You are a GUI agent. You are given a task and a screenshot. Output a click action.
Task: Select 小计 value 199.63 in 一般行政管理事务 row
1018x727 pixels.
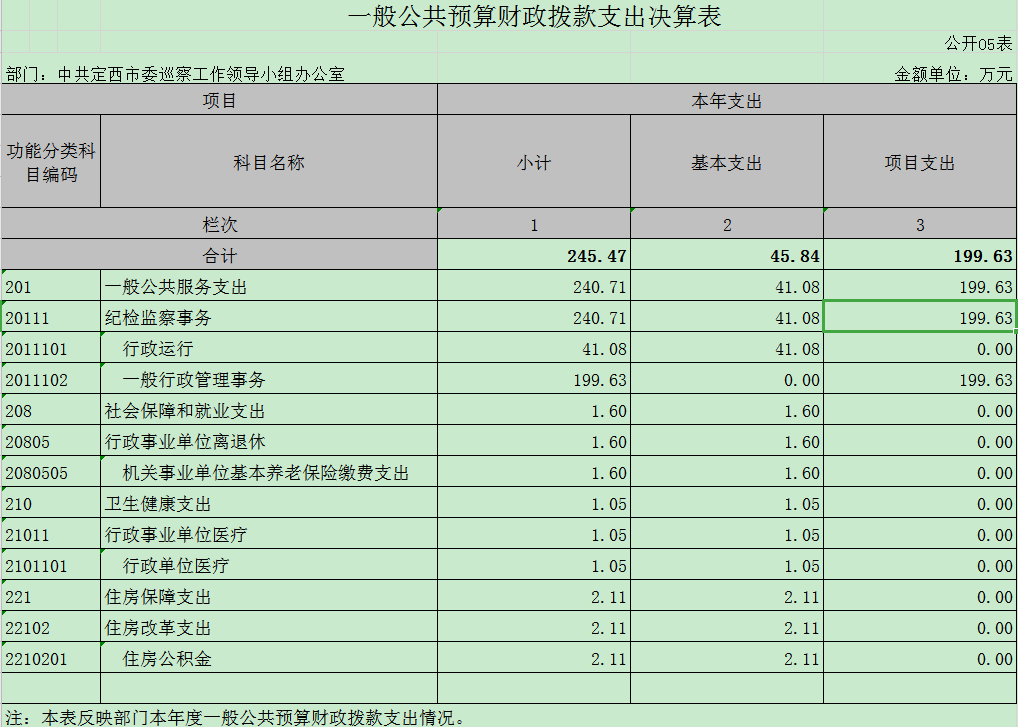click(534, 380)
